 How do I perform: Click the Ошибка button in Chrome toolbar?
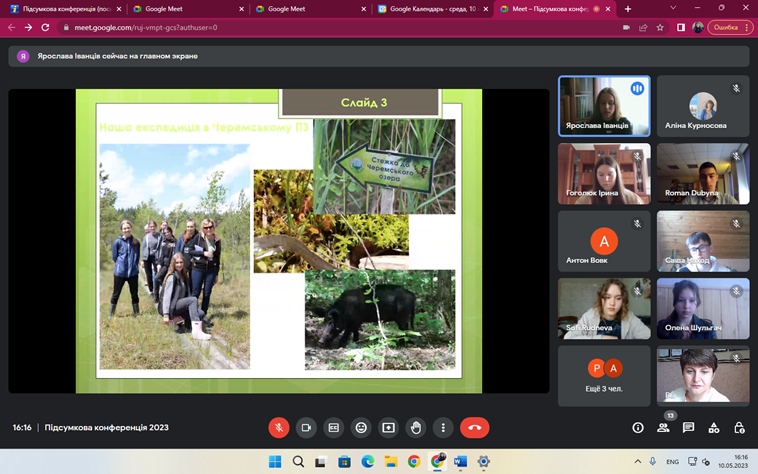pos(729,28)
